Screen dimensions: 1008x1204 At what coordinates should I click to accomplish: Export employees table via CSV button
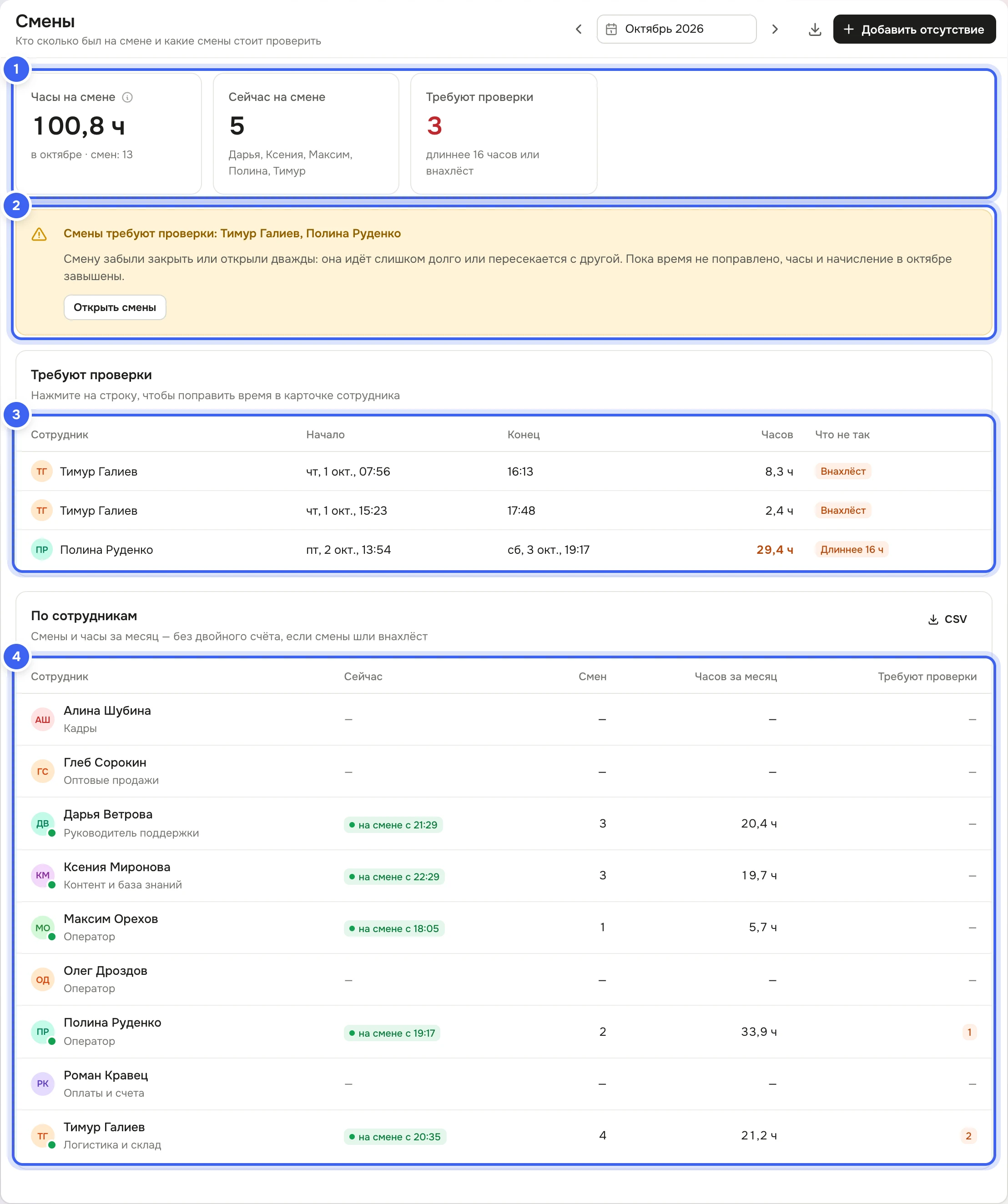(947, 619)
